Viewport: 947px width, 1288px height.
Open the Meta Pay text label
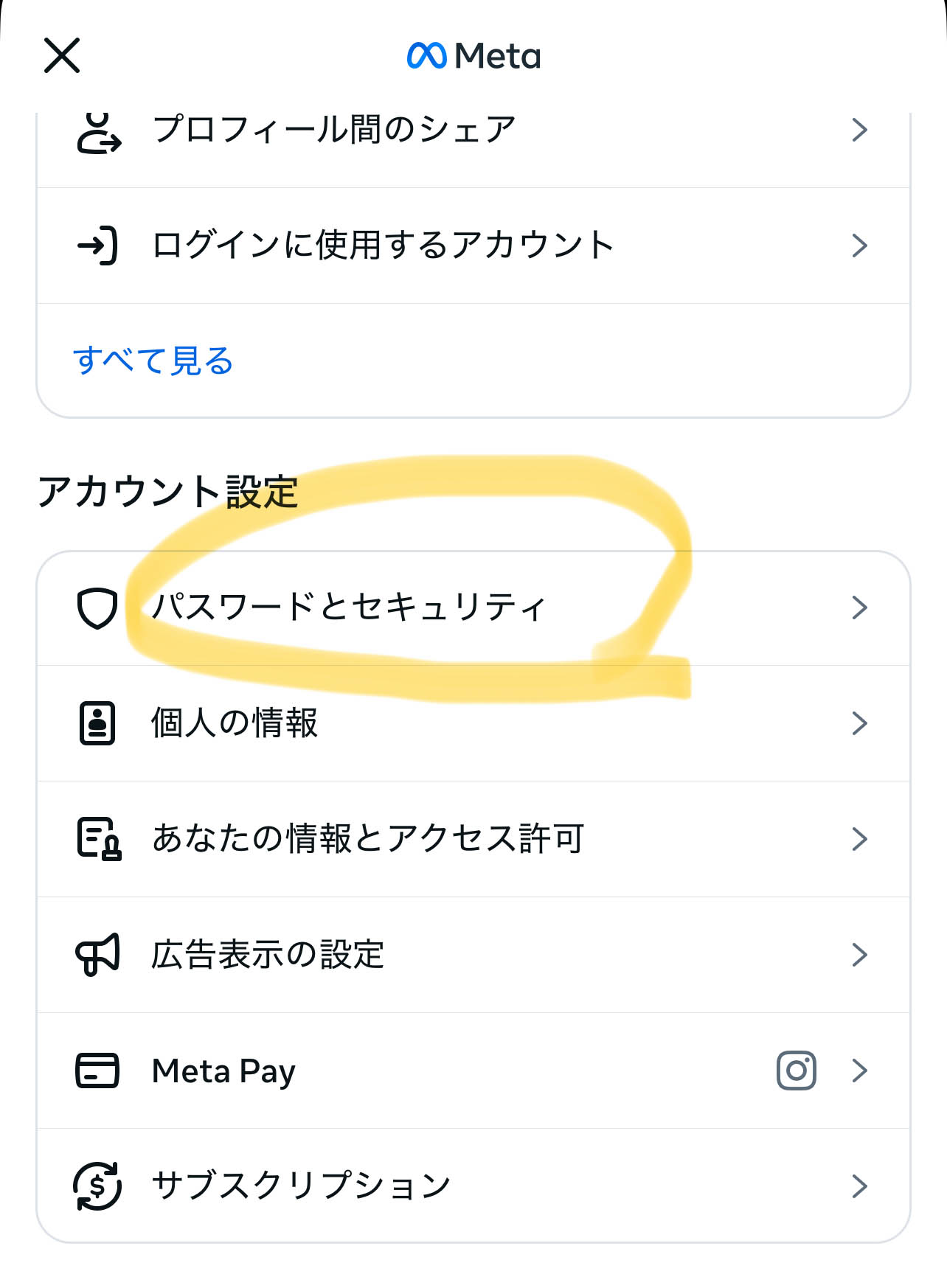click(x=223, y=1072)
